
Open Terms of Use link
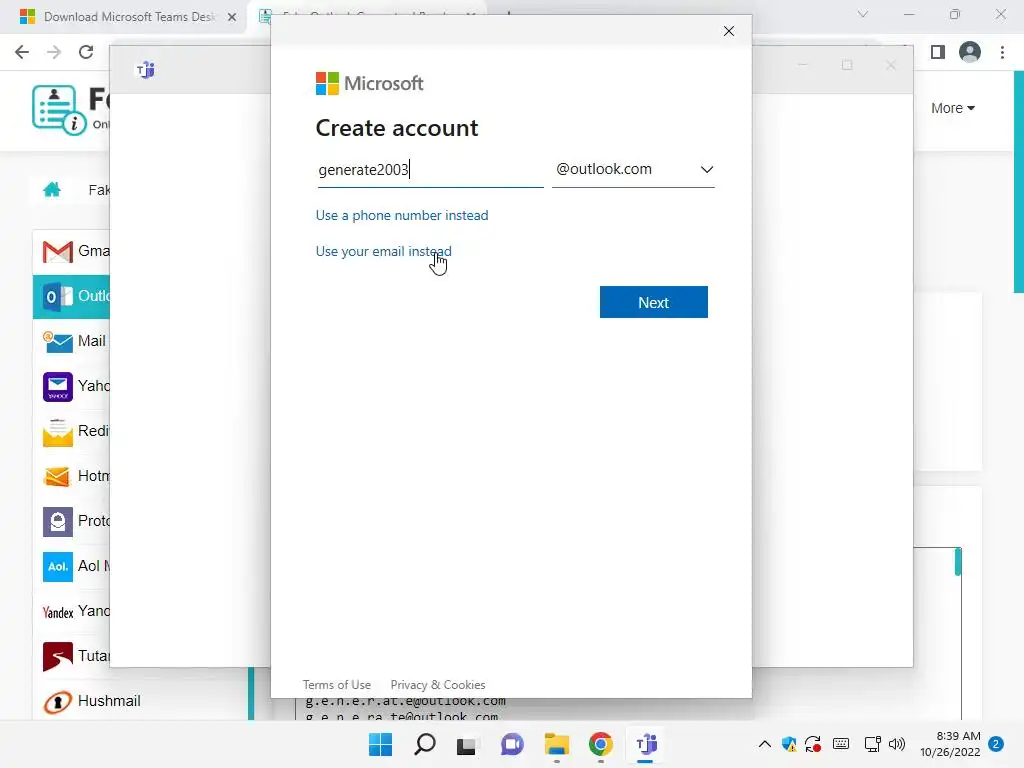pyautogui.click(x=336, y=684)
